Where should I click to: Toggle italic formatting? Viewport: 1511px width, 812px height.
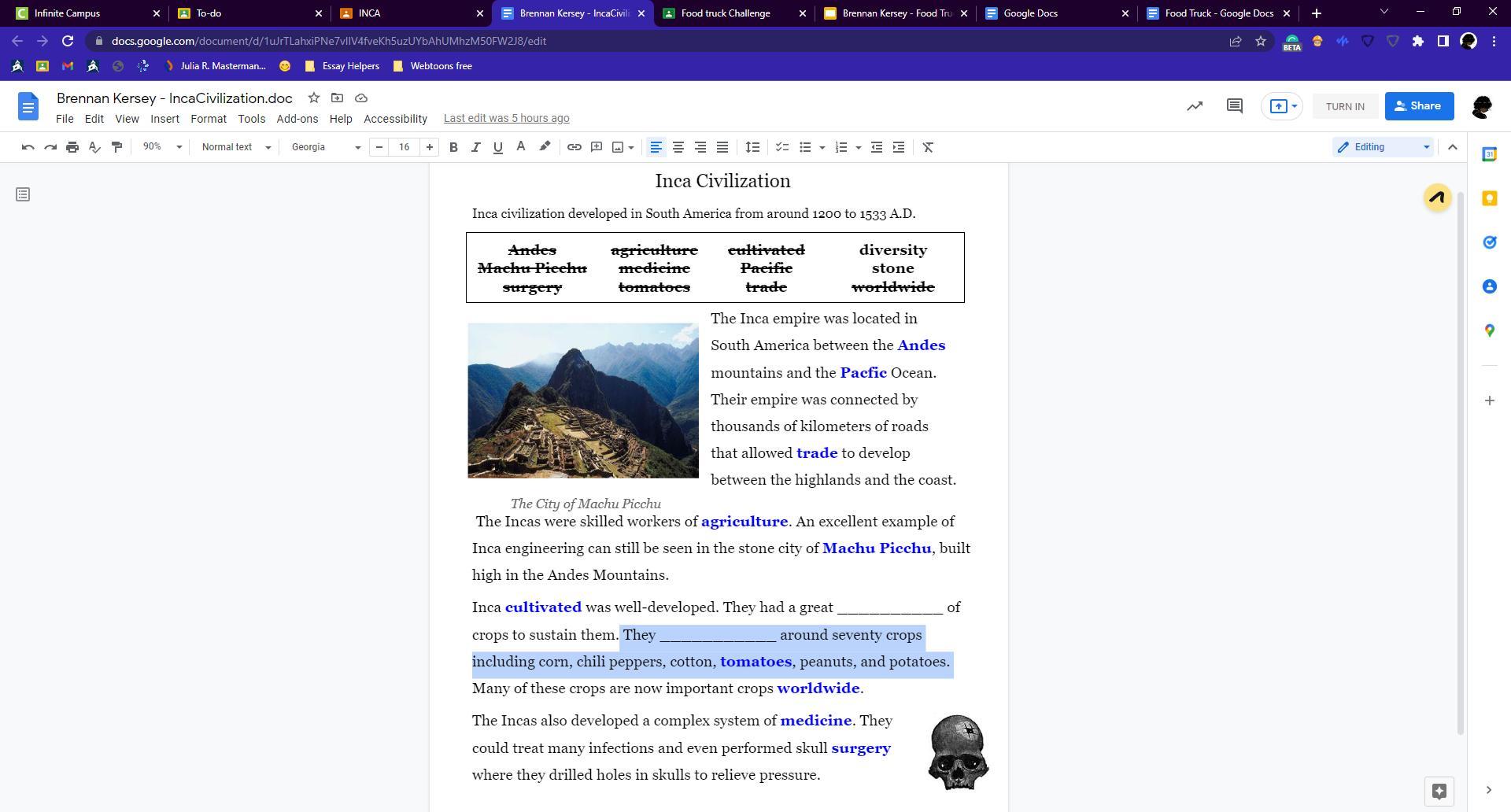coord(475,147)
